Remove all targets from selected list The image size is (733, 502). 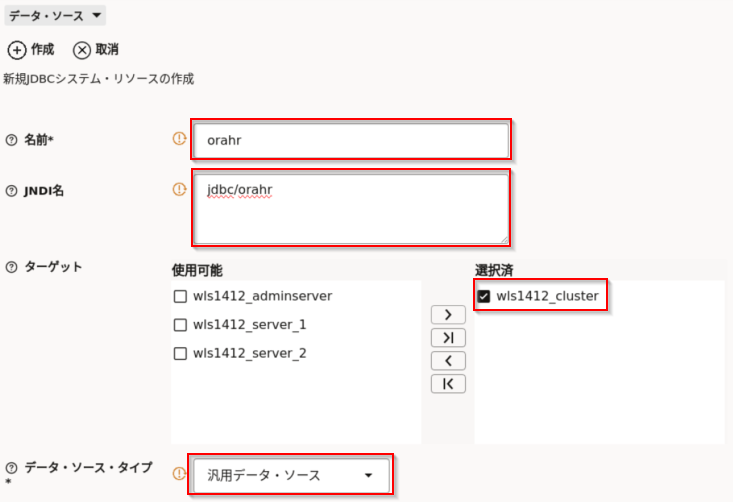[448, 384]
